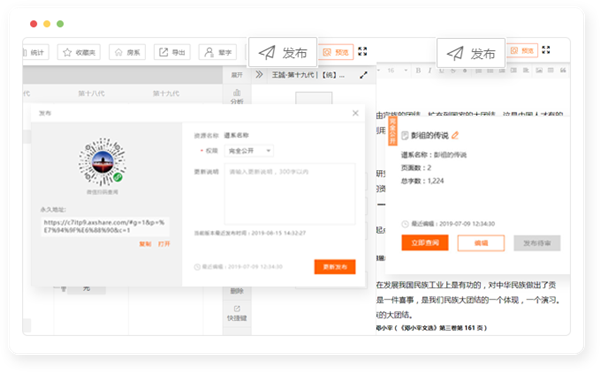Open the 权限 完全公开 dropdown

249,151
